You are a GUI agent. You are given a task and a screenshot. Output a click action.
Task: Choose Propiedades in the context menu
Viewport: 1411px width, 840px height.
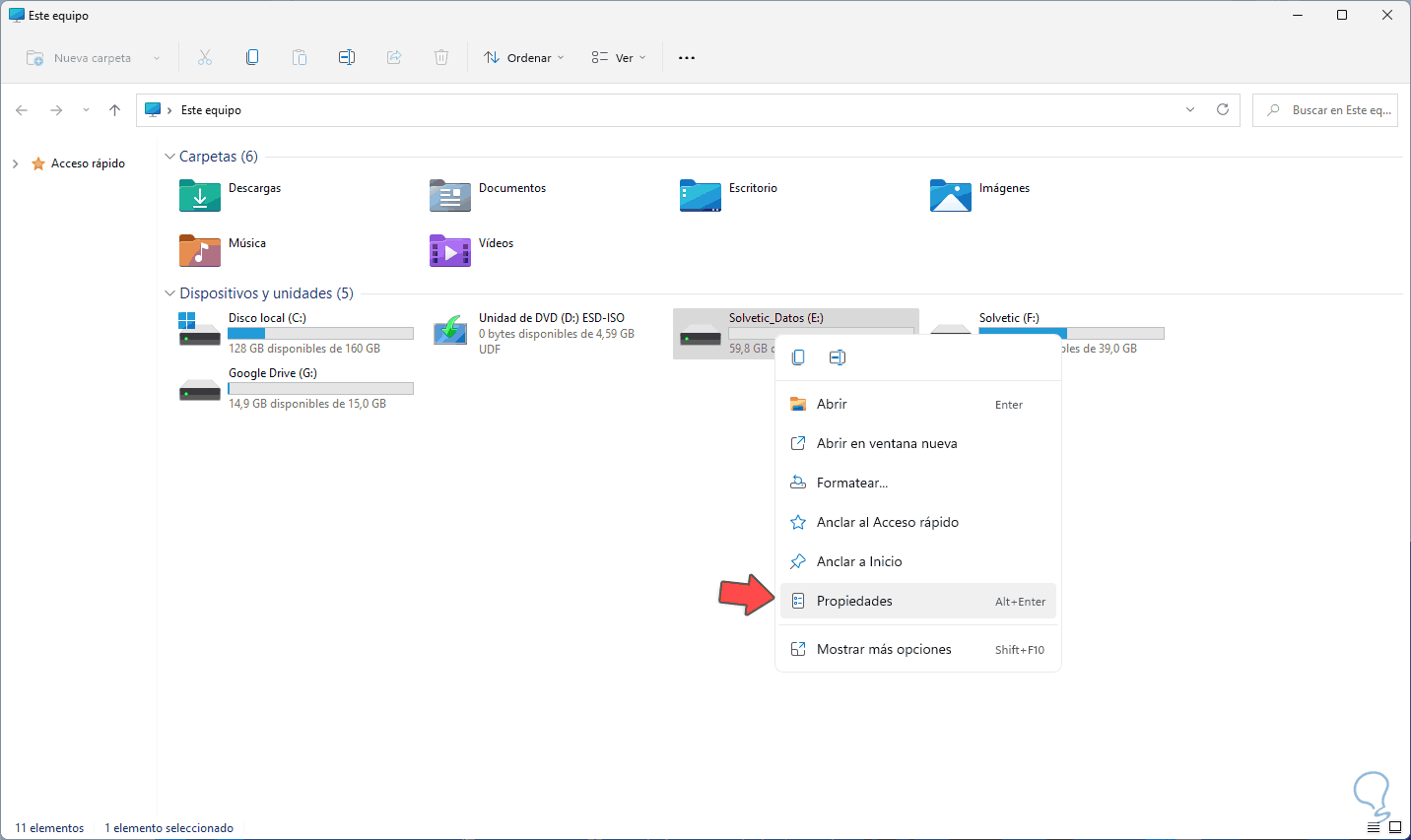(x=918, y=601)
